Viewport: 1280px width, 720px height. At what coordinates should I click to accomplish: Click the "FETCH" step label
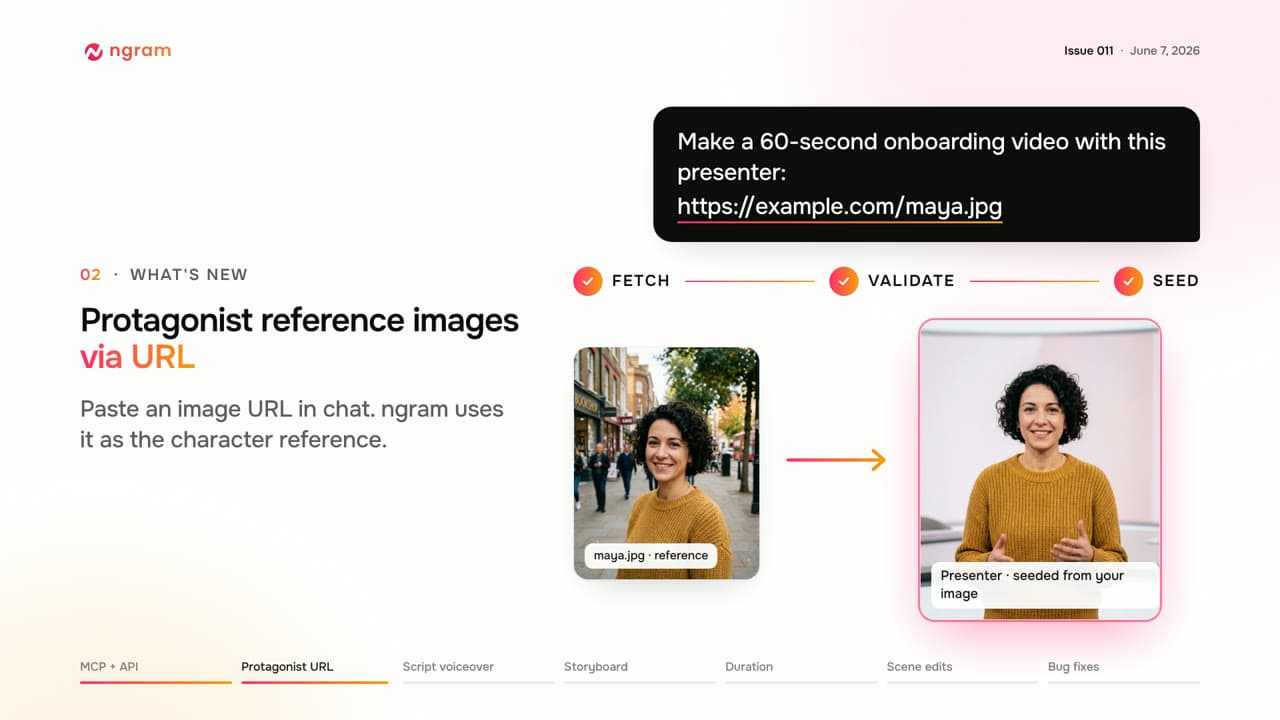point(641,281)
